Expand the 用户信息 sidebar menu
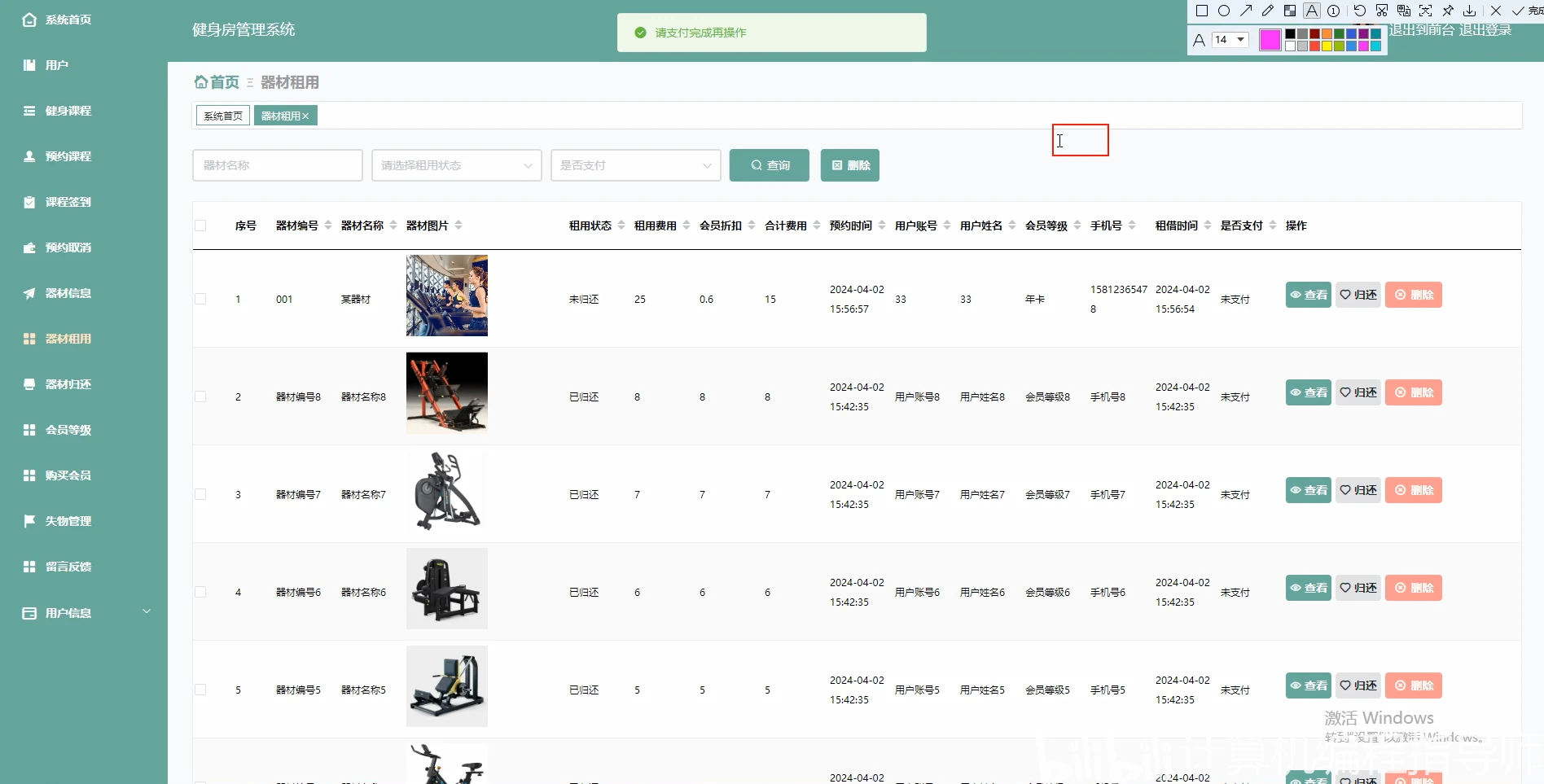 pyautogui.click(x=84, y=613)
